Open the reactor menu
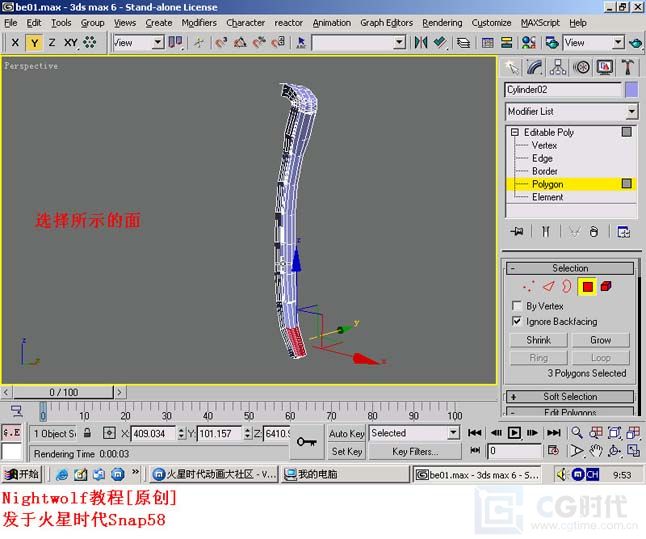Screen dimensions: 646x539 (x=288, y=23)
